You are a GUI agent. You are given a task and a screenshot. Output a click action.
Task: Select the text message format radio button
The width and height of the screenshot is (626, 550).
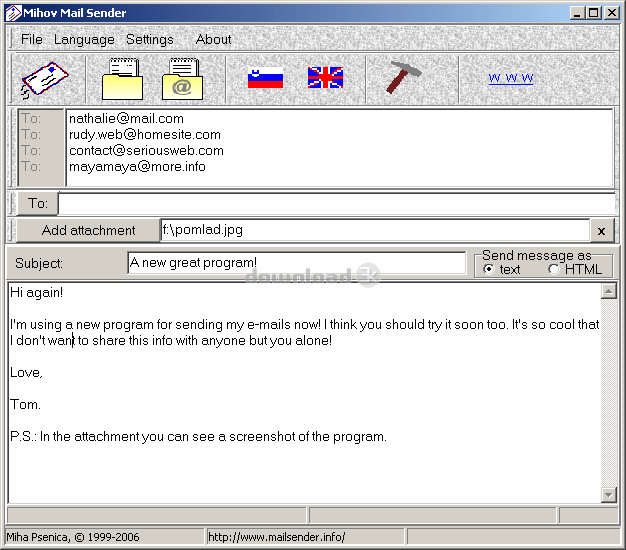[x=488, y=269]
